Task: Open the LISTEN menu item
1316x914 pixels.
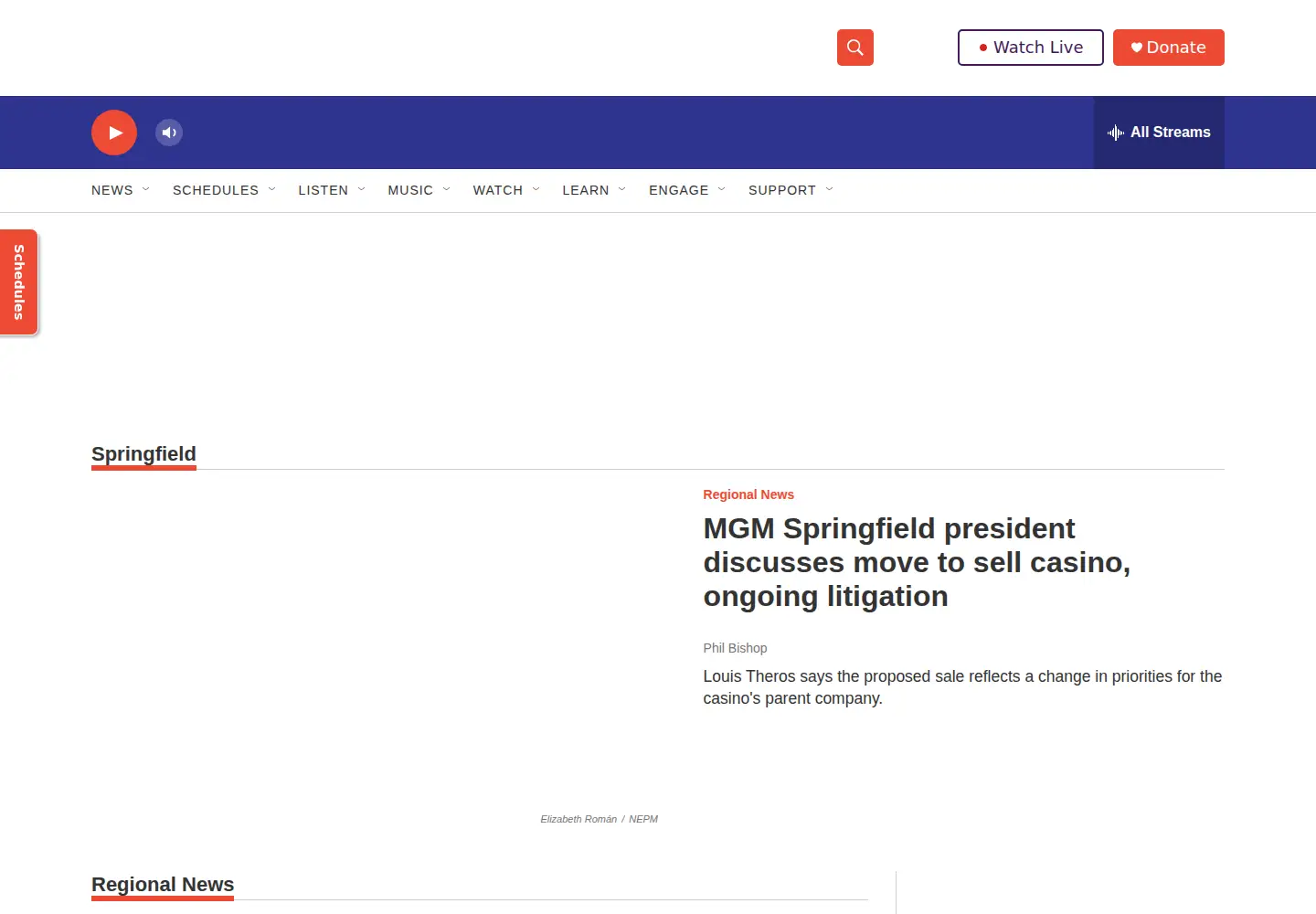Action: [x=323, y=190]
